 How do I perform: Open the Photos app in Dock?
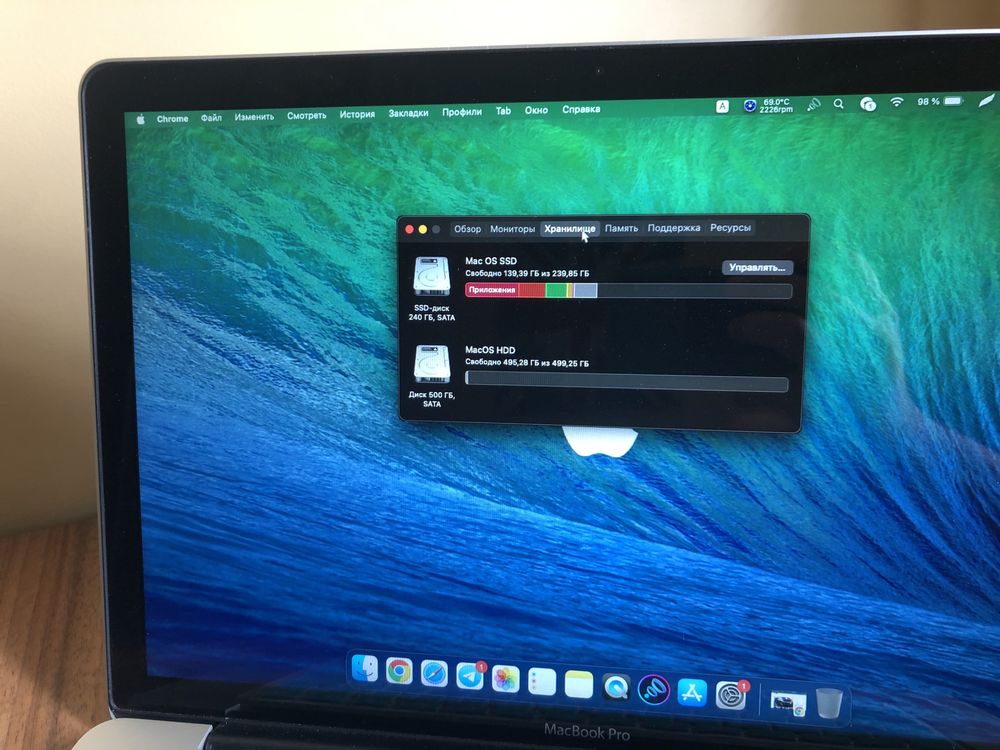click(x=506, y=679)
